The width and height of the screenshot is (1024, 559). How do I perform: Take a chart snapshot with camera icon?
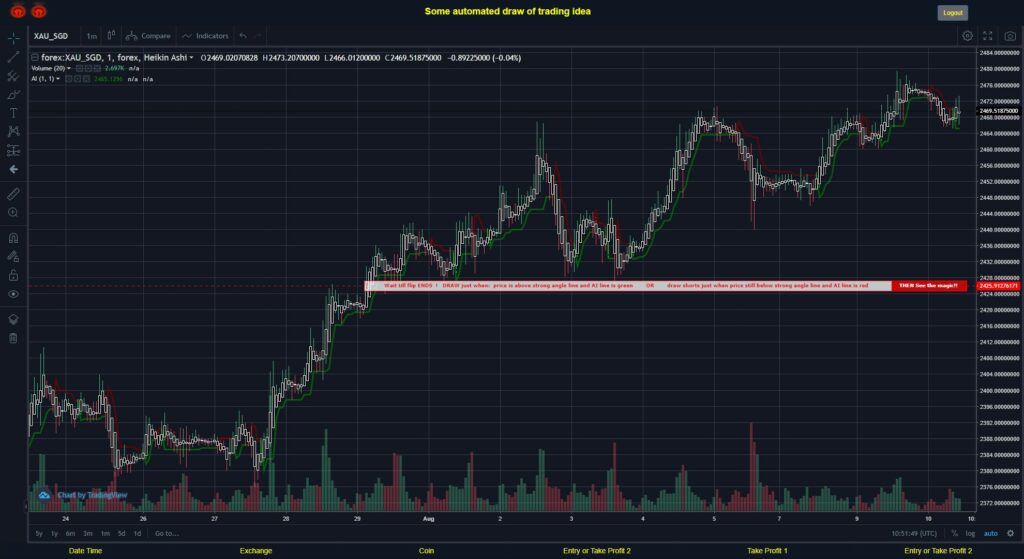tap(1010, 36)
